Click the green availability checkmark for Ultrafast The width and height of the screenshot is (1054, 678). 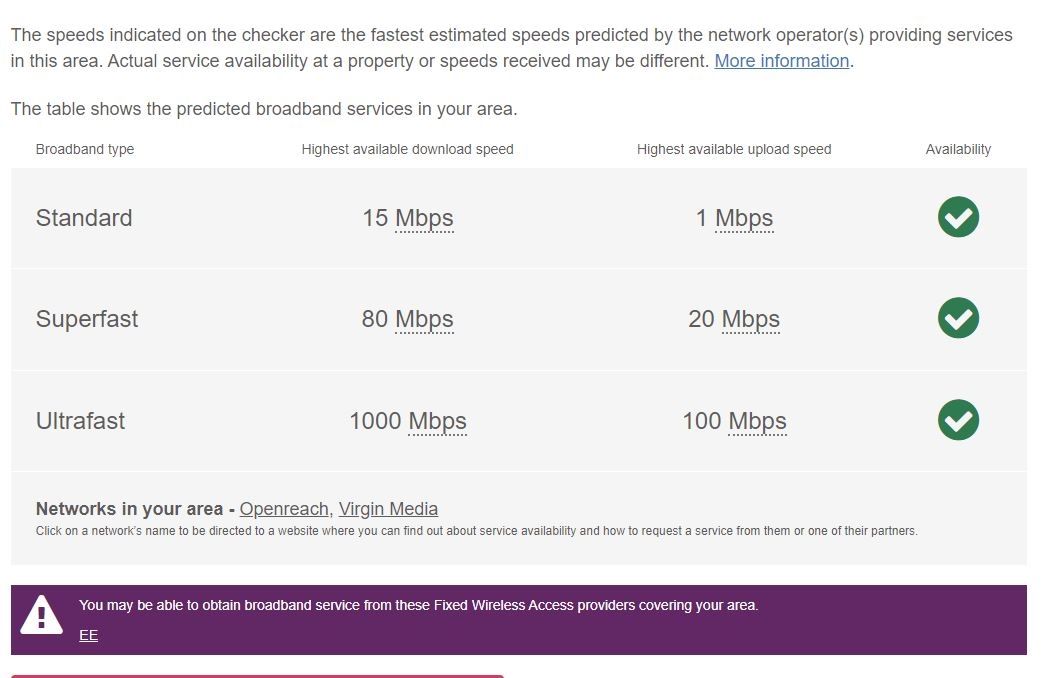tap(958, 420)
